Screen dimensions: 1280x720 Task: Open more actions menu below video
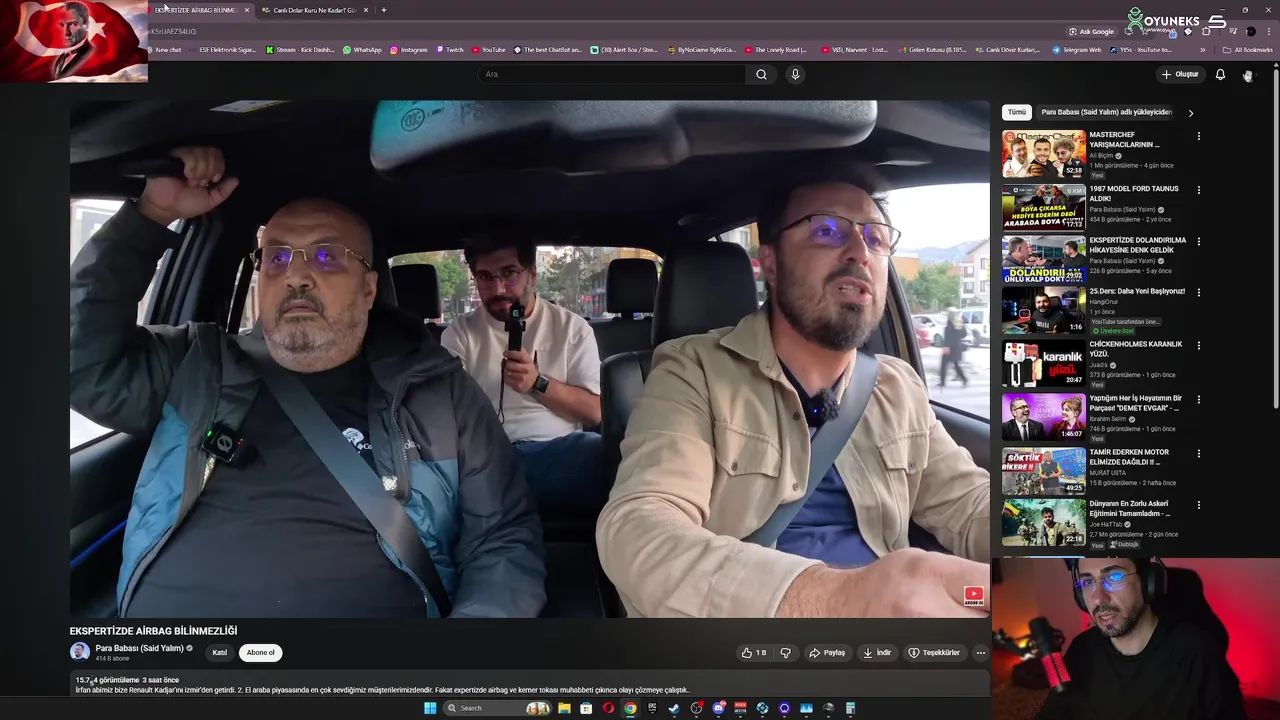coord(980,653)
